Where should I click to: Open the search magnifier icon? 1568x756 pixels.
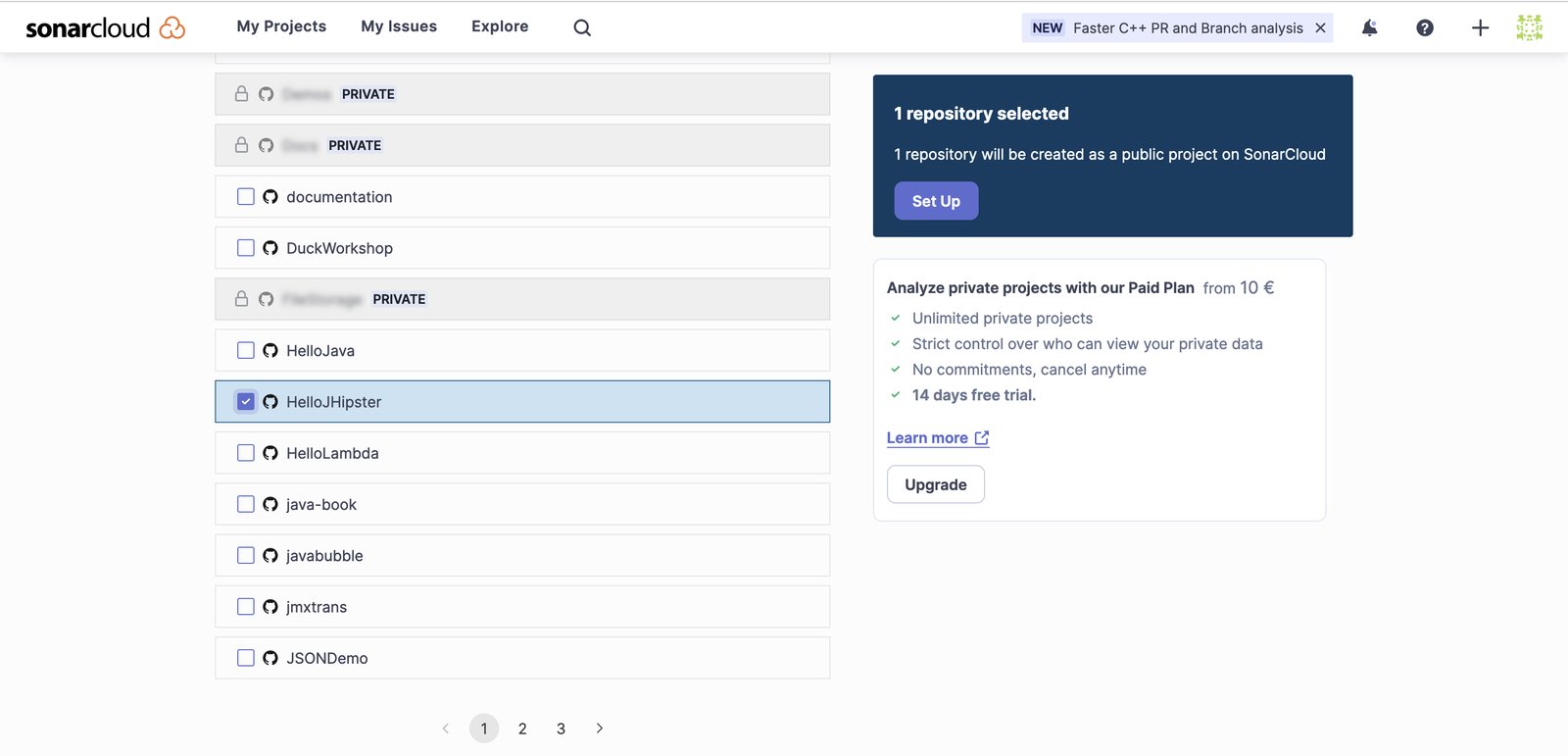pos(582,27)
